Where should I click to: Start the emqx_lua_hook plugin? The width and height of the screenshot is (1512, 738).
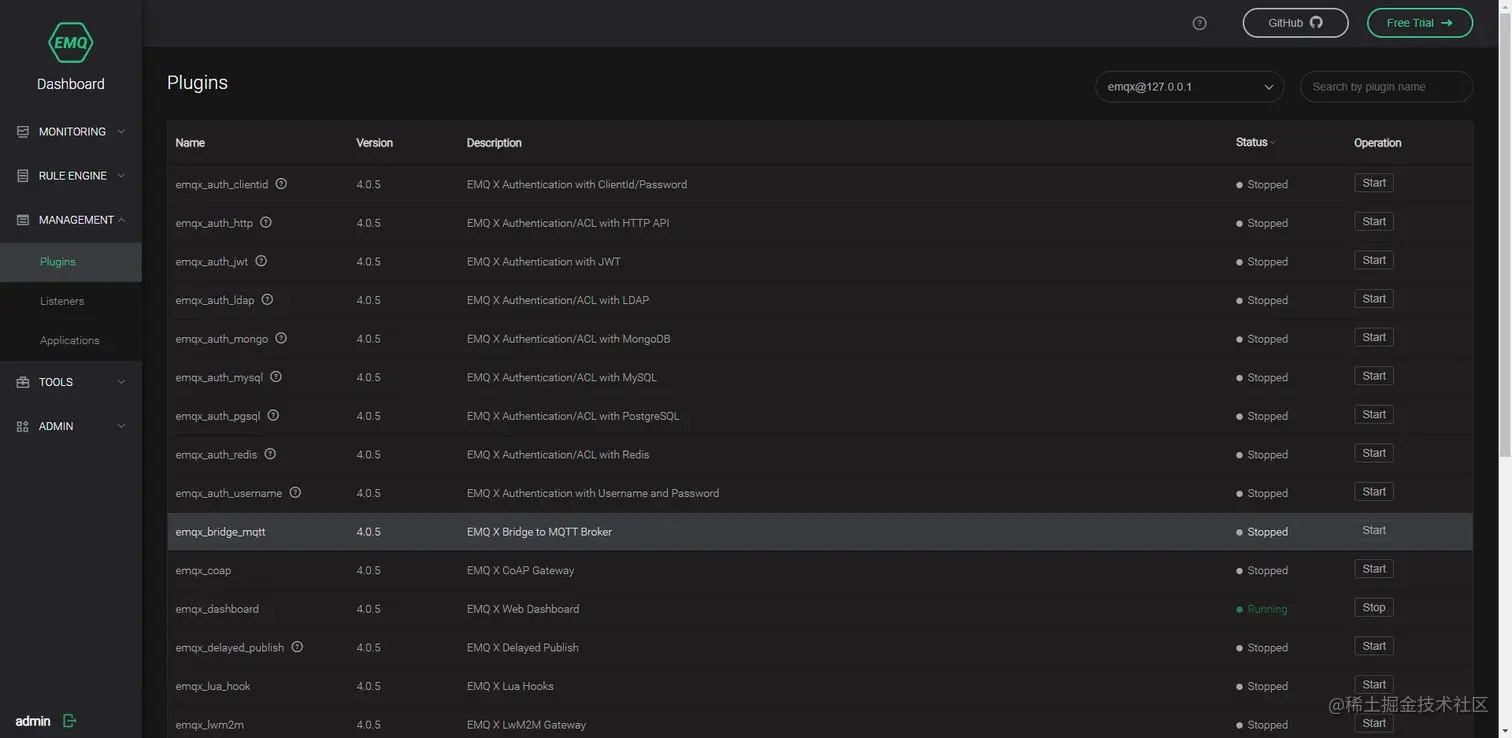(1374, 685)
